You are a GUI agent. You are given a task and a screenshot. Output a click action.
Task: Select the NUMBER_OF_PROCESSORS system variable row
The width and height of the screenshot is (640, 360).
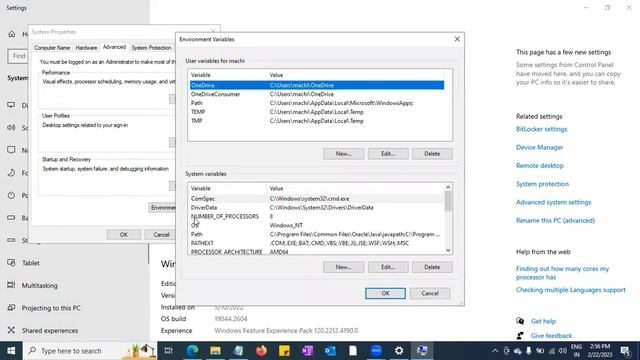tap(317, 216)
